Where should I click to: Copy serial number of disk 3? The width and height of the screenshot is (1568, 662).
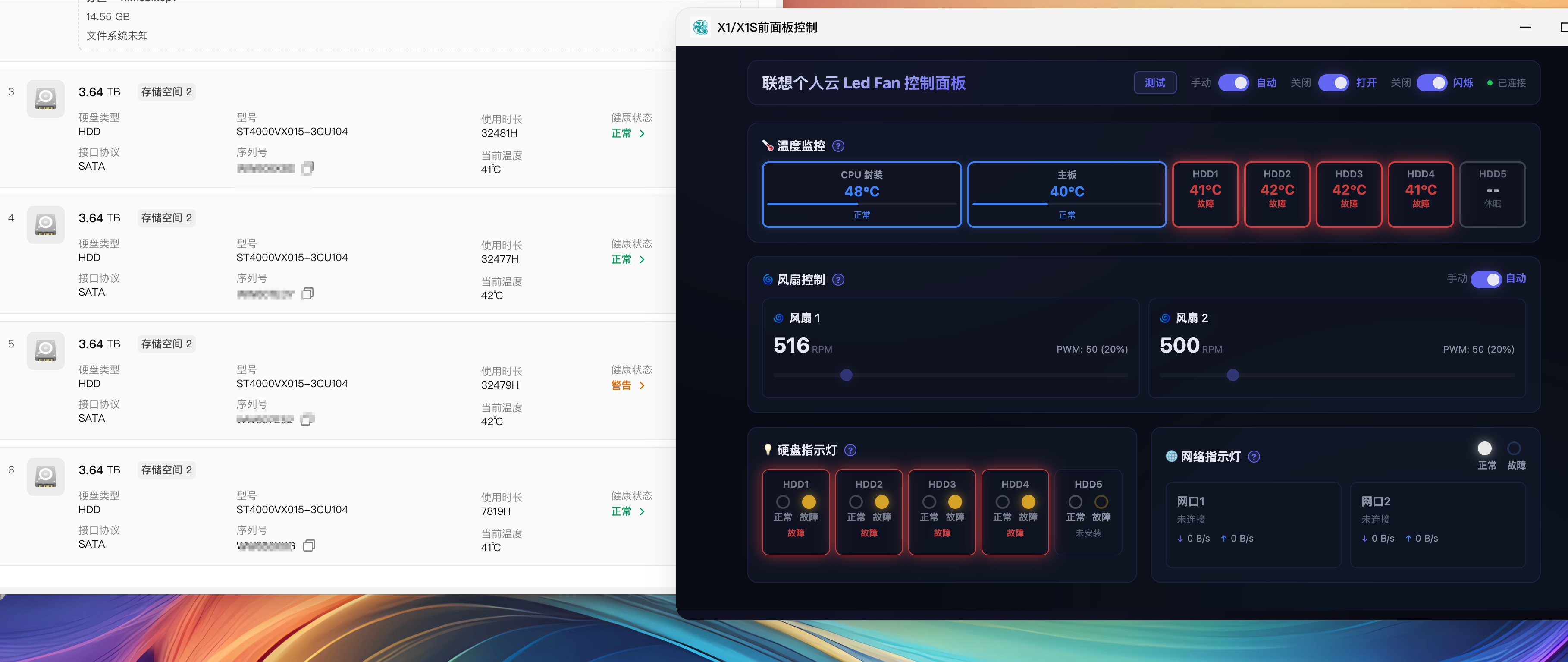click(308, 167)
